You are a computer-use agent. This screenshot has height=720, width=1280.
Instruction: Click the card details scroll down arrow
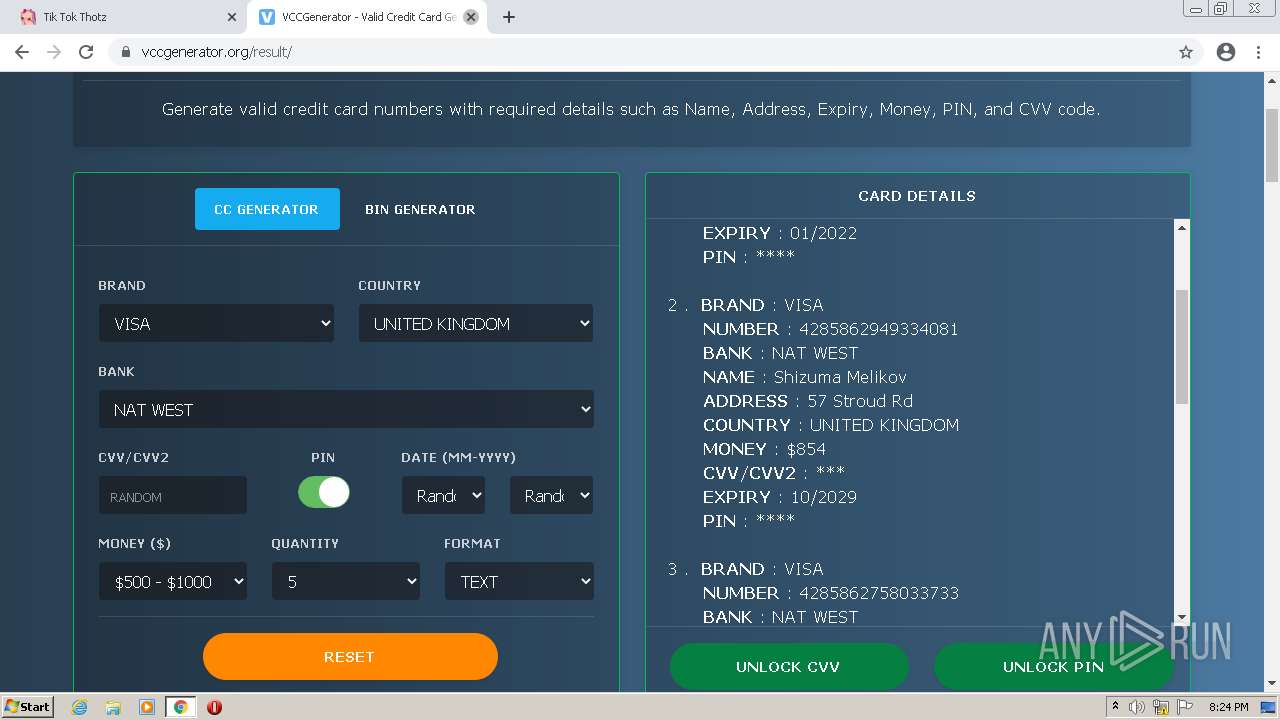pos(1181,618)
